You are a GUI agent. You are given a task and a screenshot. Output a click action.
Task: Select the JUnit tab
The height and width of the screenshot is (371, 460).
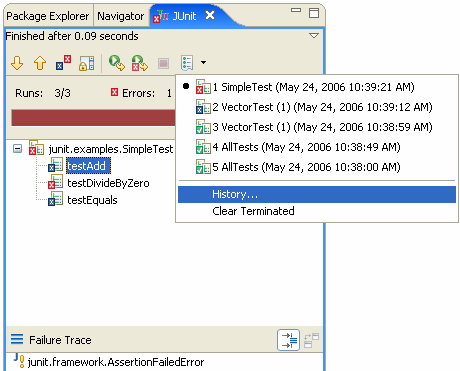coord(184,16)
